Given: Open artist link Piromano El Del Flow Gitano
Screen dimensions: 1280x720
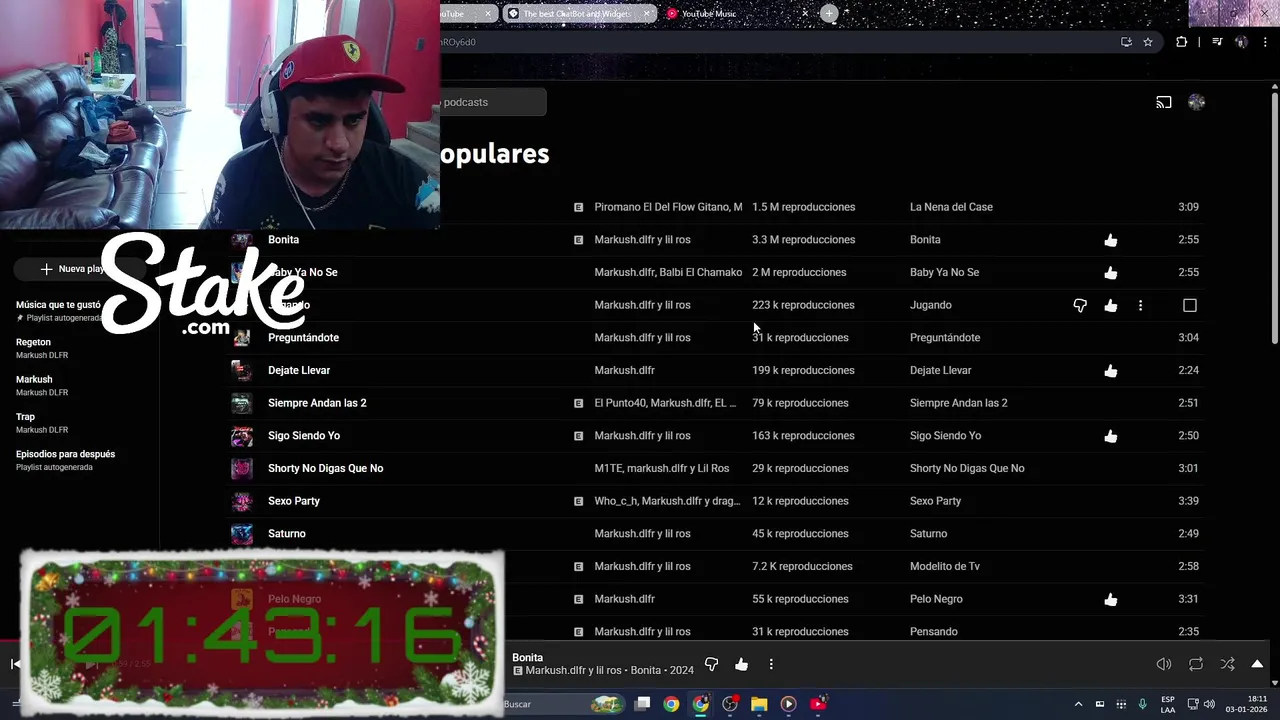Looking at the screenshot, I should pyautogui.click(x=668, y=207).
